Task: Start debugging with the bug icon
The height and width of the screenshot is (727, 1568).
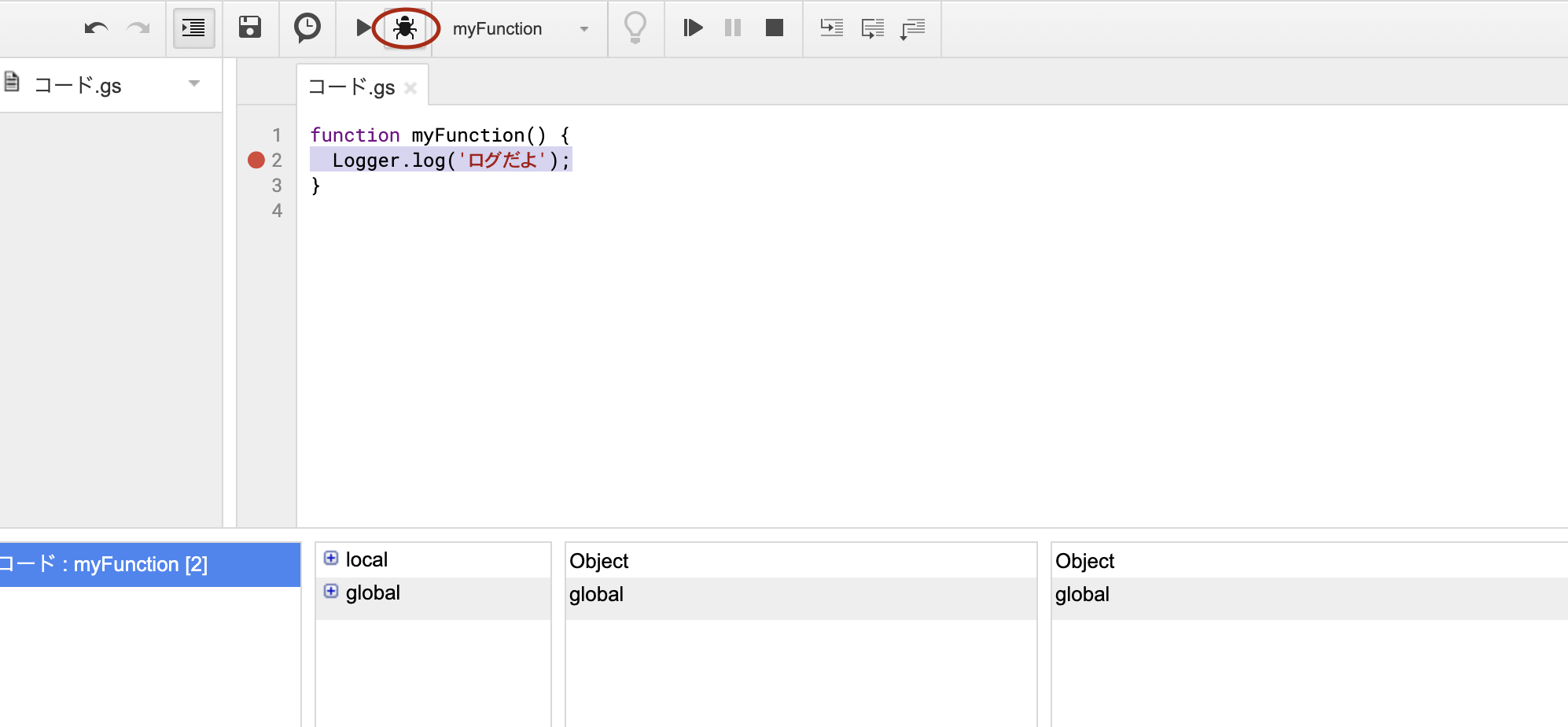Action: (405, 28)
